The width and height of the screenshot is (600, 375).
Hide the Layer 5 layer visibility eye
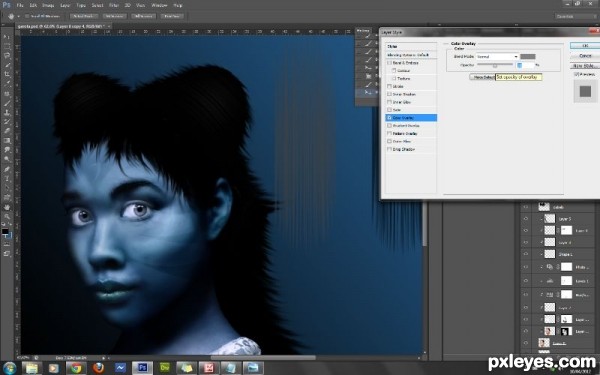525,219
